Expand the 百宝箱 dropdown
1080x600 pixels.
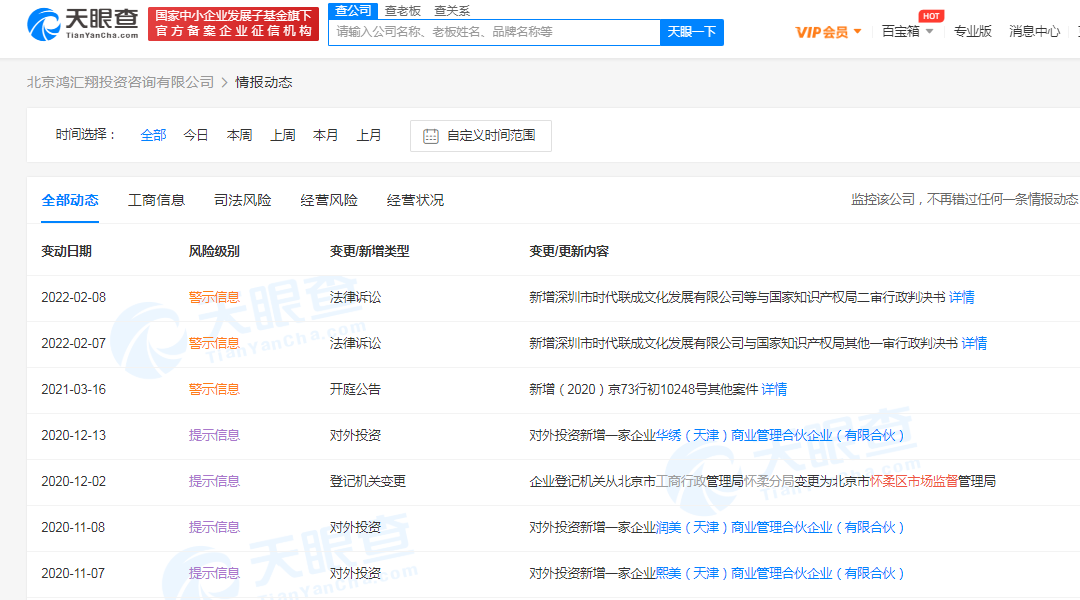coord(907,32)
